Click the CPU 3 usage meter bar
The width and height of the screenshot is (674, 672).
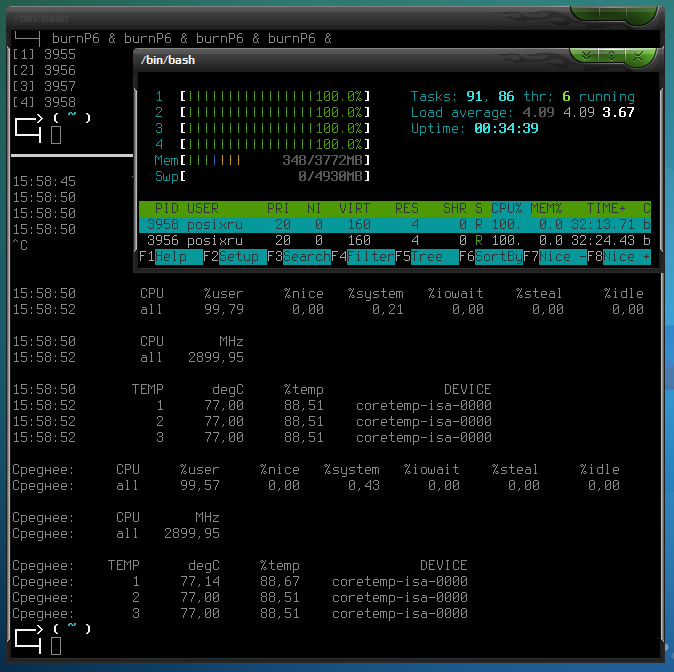click(x=275, y=128)
